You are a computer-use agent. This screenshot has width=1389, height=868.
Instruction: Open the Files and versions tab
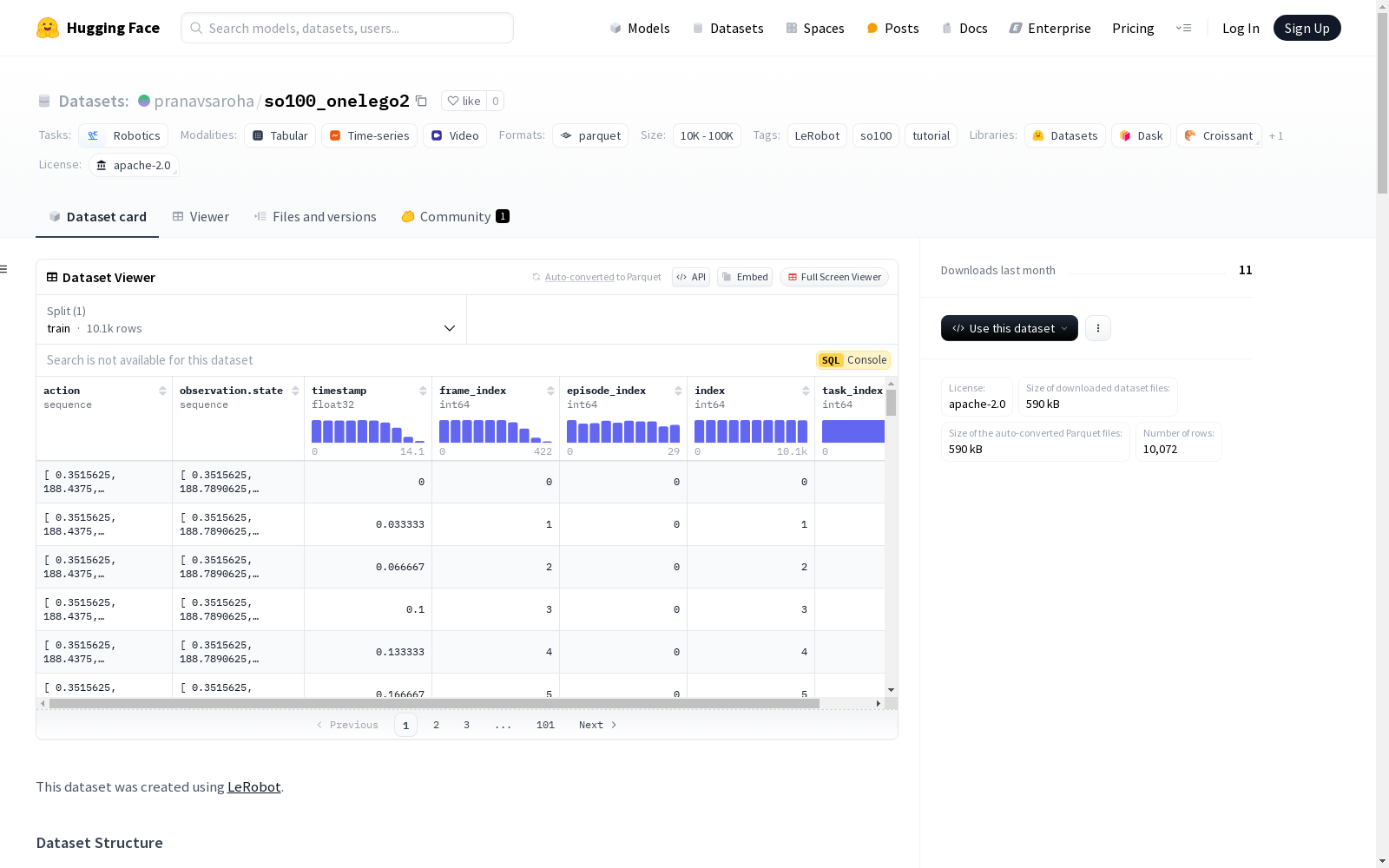tap(315, 217)
